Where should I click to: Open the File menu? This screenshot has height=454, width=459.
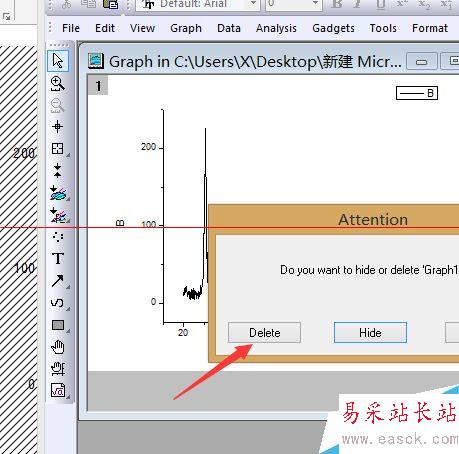71,28
